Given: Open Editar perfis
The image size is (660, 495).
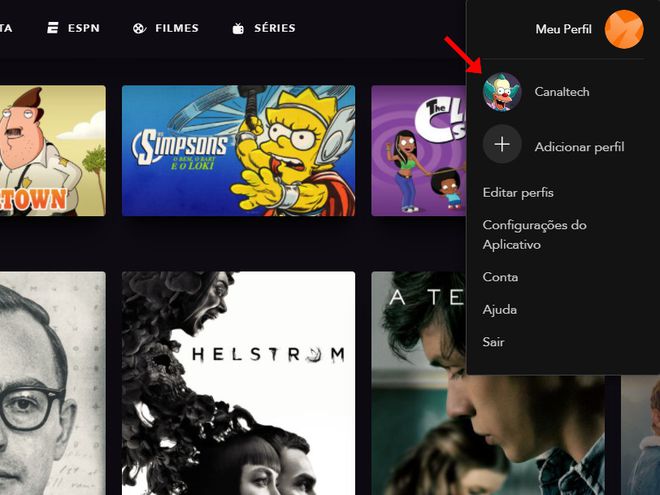Looking at the screenshot, I should [x=518, y=192].
